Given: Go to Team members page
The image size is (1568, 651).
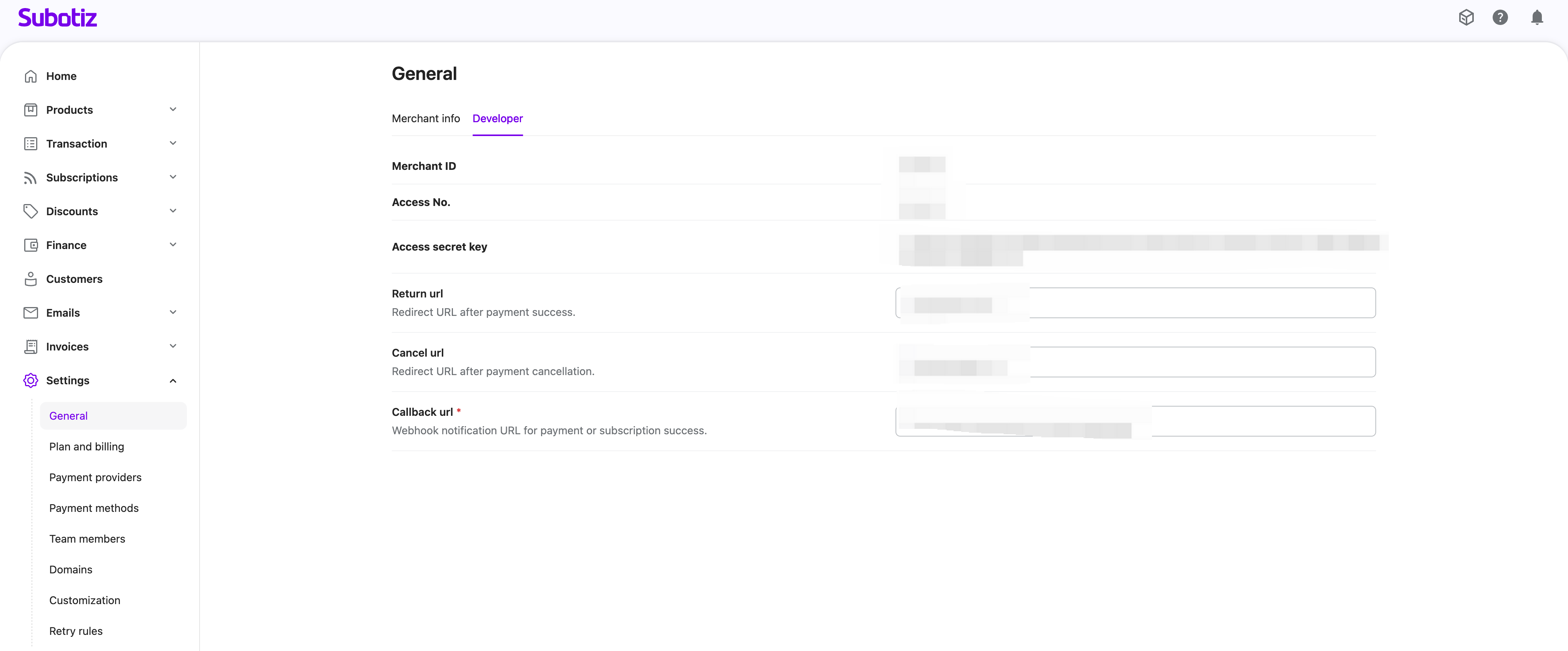Looking at the screenshot, I should click(x=87, y=539).
